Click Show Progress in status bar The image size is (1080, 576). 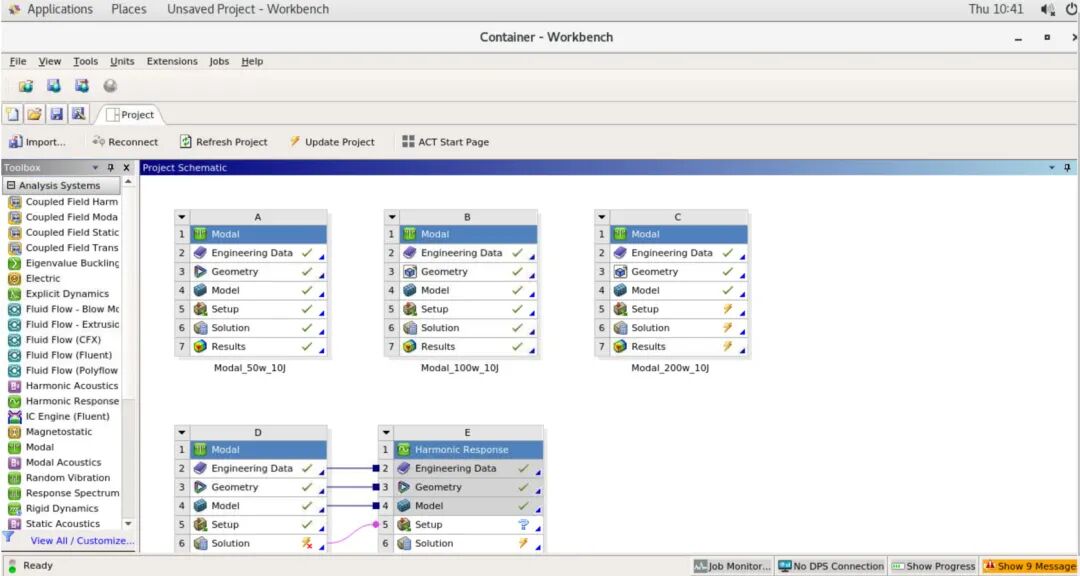pos(933,566)
